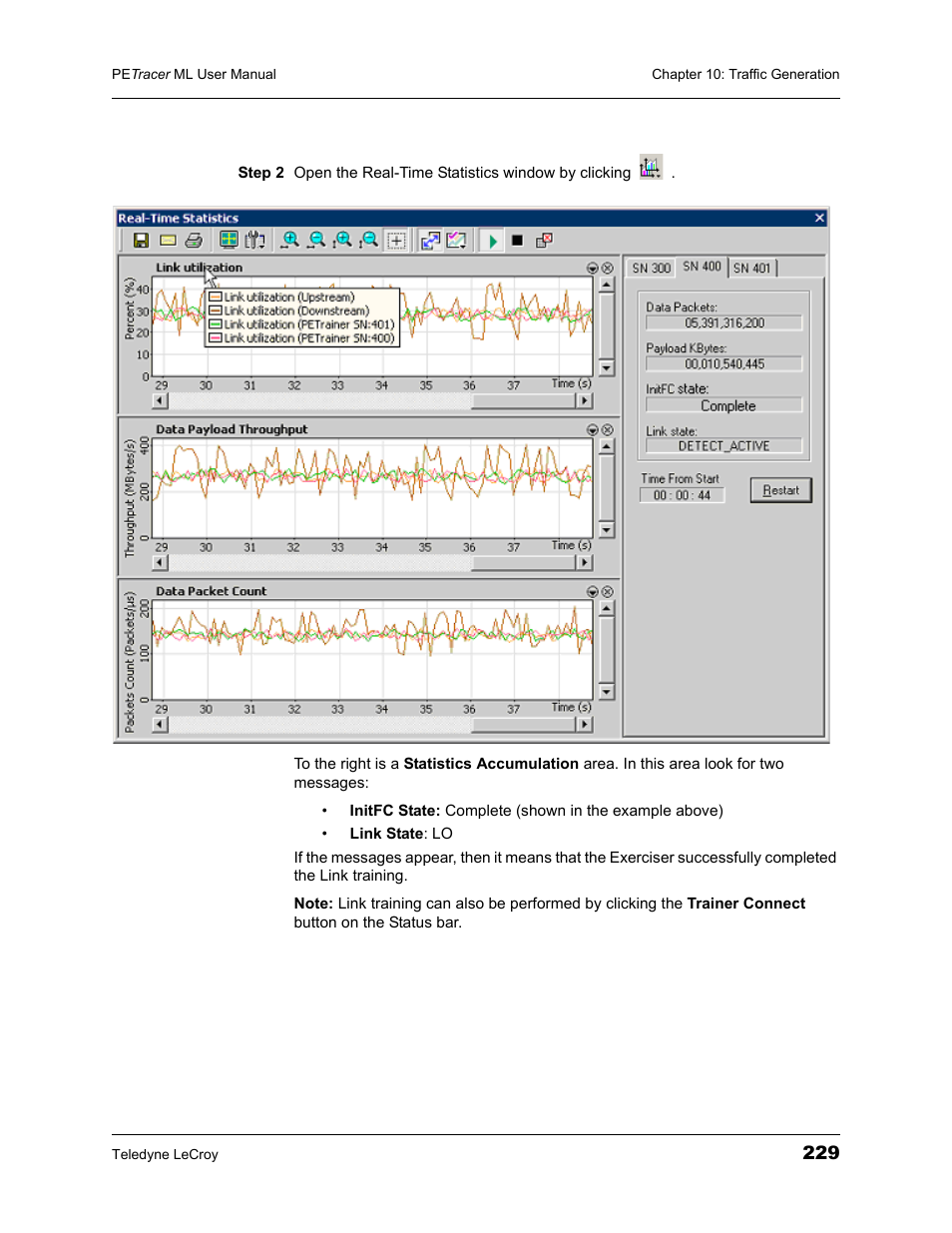Click the PETrainer SN:400 legend swatch
The width and height of the screenshot is (952, 1233).
(215, 338)
